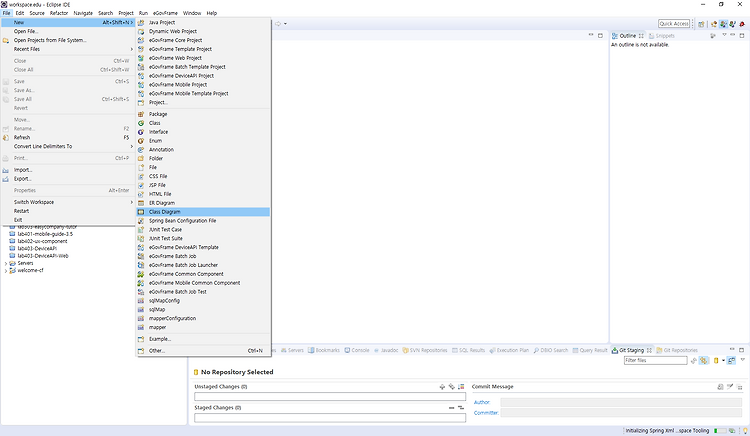This screenshot has height=436, width=750.
Task: Select highlighted Class Diagram entry
Action: (x=203, y=212)
